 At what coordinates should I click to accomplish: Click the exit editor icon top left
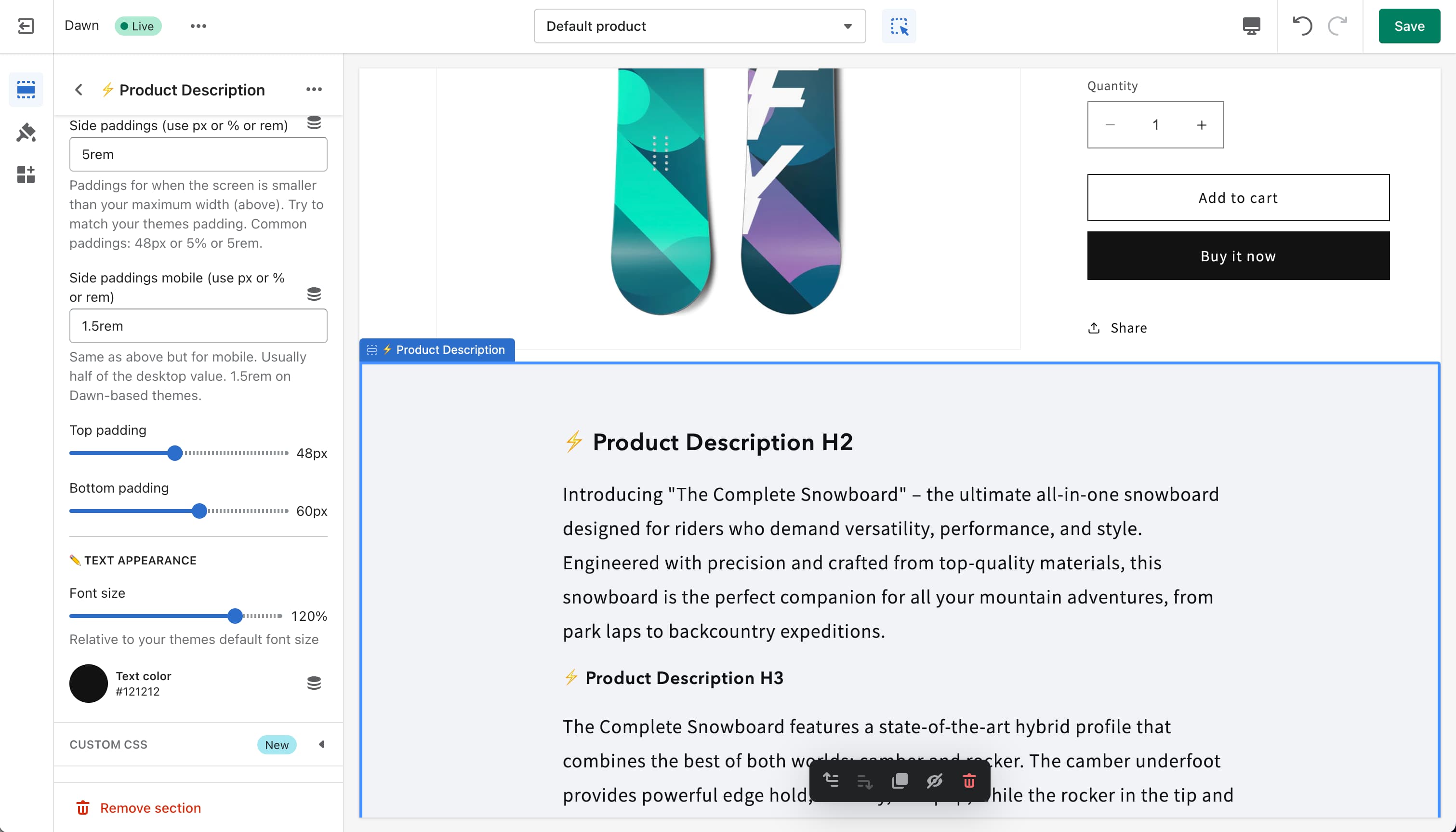click(x=26, y=26)
